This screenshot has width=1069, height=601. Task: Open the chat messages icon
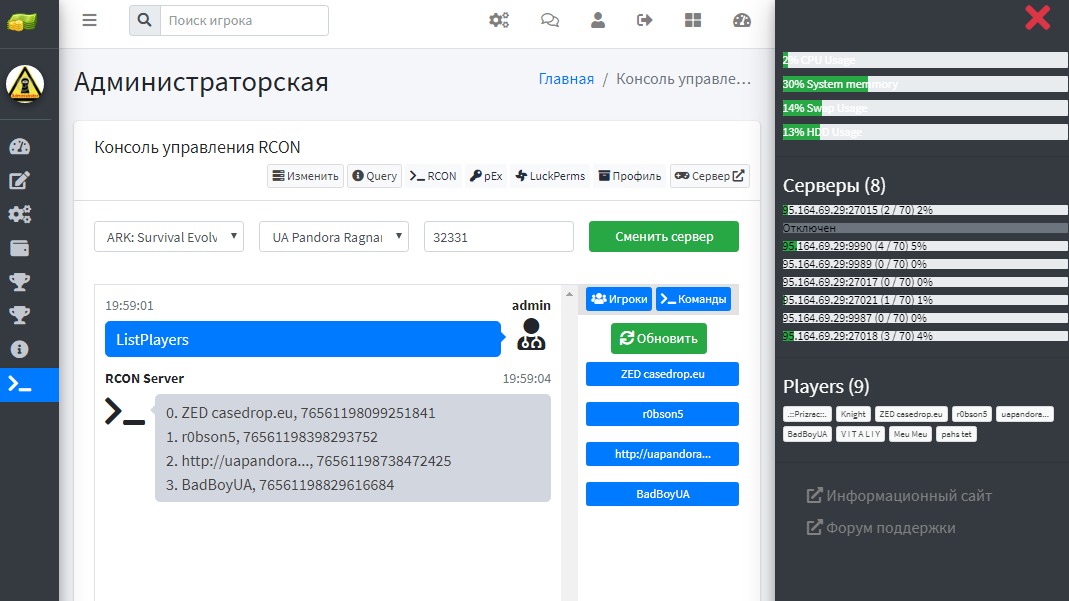pos(550,20)
